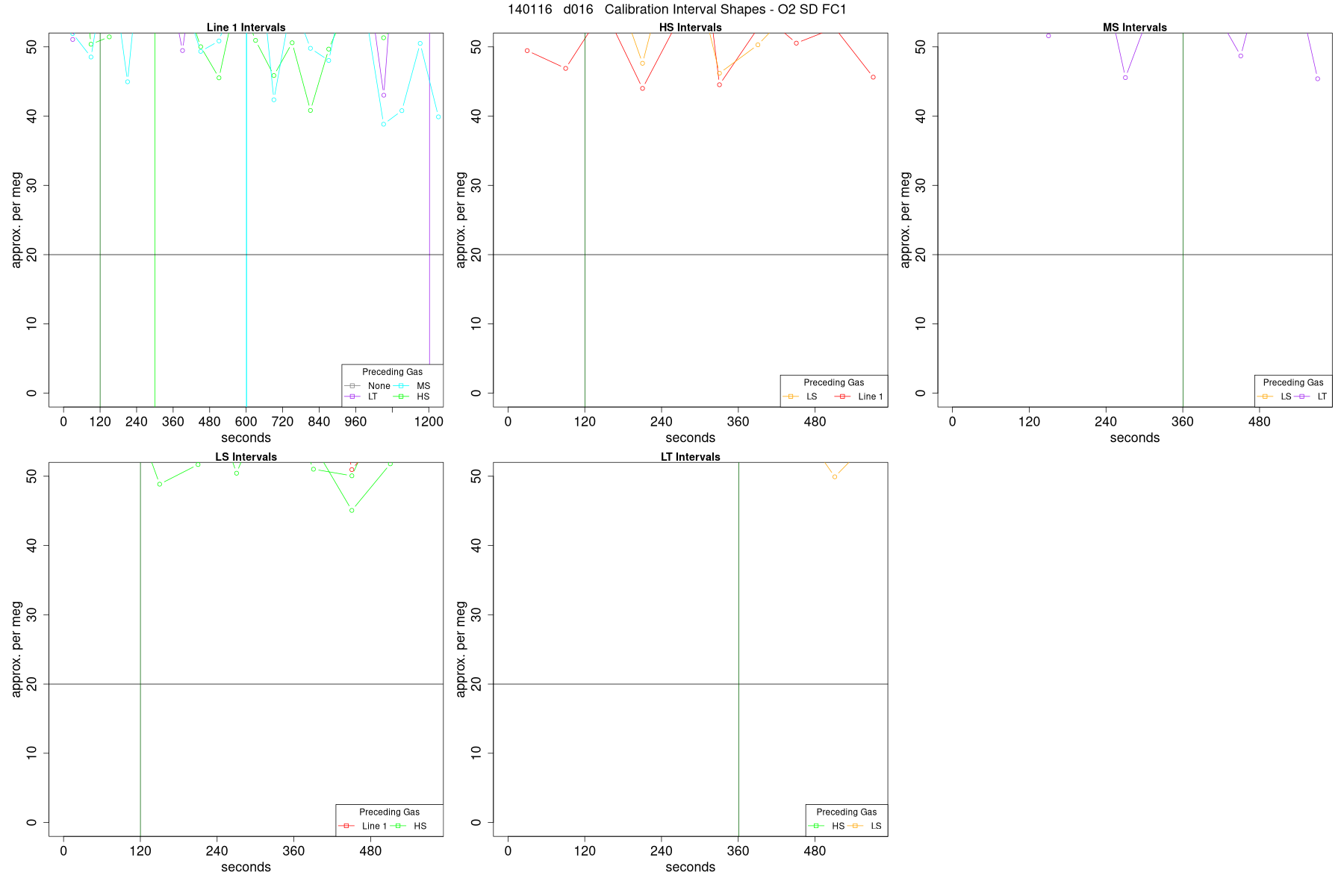Click the red data point at 44 in HS Intervals
The width and height of the screenshot is (1344, 896).
click(x=642, y=88)
